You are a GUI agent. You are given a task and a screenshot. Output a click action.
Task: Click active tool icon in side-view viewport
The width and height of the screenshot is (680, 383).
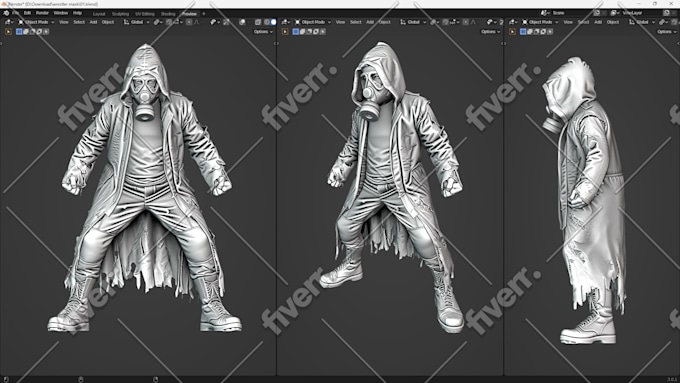tap(512, 32)
